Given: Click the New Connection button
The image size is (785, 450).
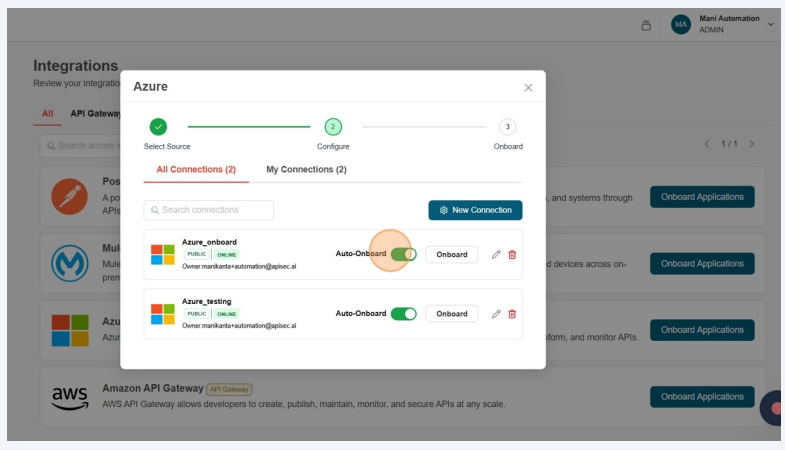Looking at the screenshot, I should coord(475,210).
